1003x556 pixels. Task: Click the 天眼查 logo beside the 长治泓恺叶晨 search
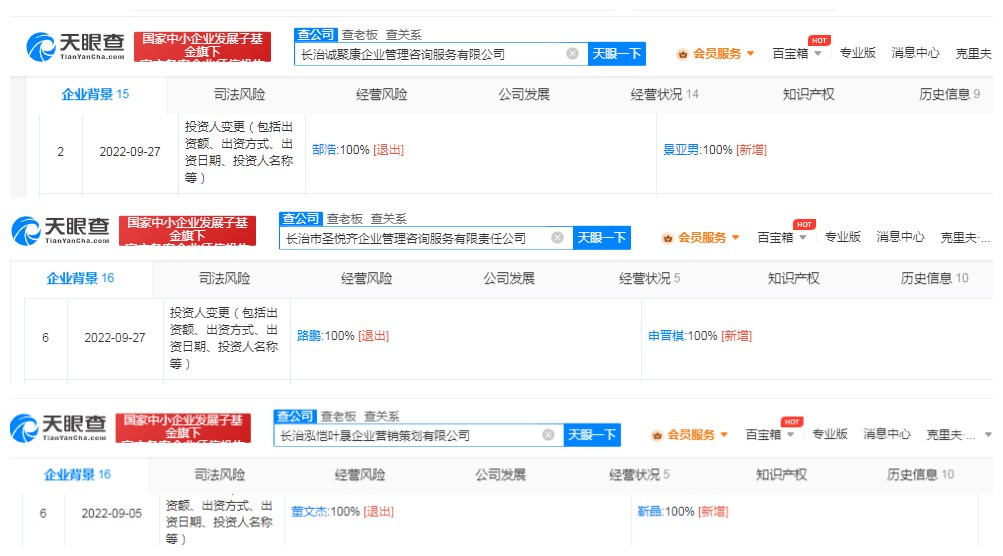point(58,428)
